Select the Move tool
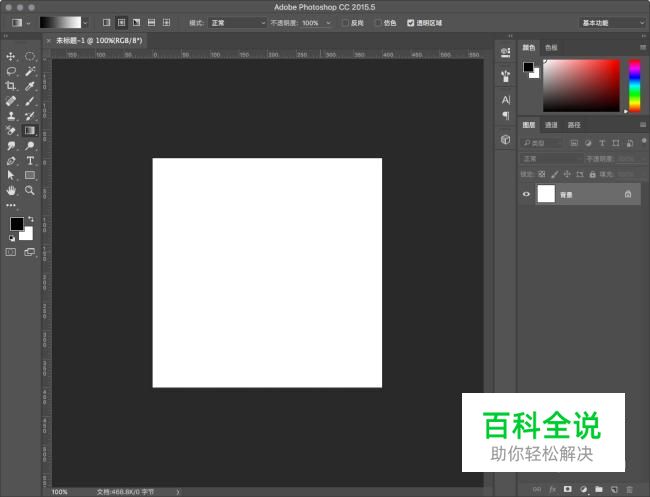Image resolution: width=650 pixels, height=497 pixels. (x=11, y=57)
